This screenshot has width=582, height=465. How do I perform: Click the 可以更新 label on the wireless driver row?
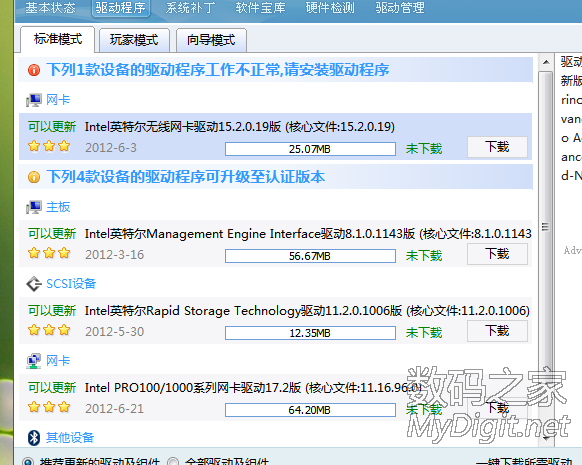click(x=52, y=127)
